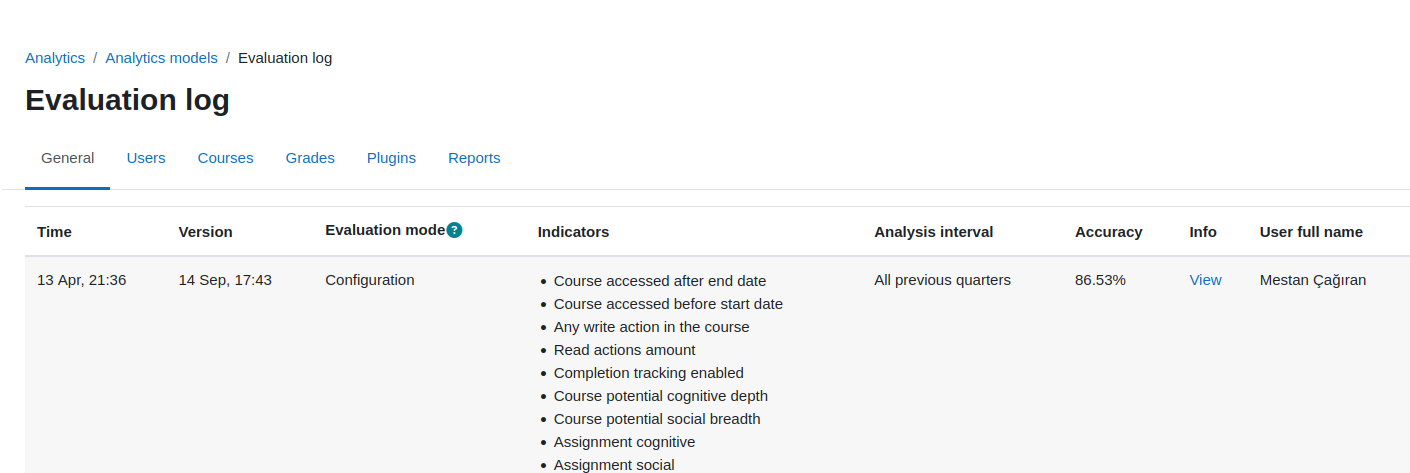Click the Accuracy column header
The width and height of the screenshot is (1410, 473).
point(1108,232)
